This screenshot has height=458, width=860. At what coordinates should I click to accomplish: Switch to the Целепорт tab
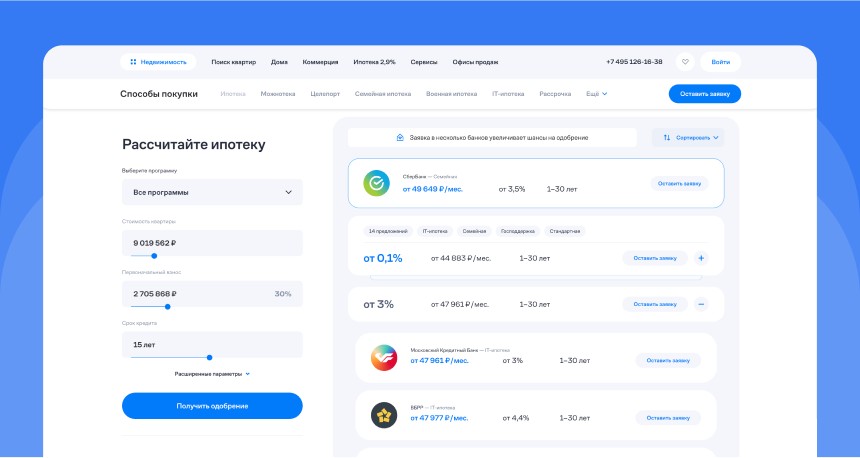325,94
